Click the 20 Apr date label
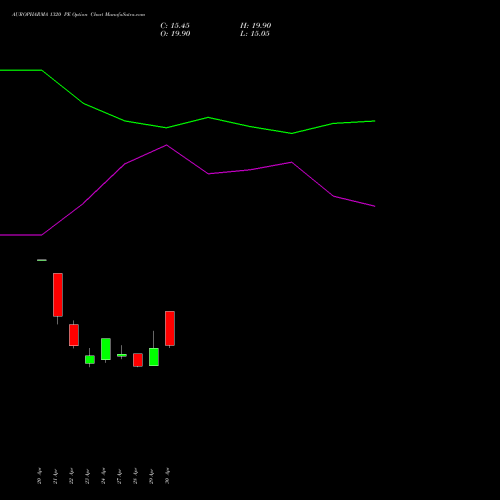Screen dimensions: 500x500 (39, 476)
